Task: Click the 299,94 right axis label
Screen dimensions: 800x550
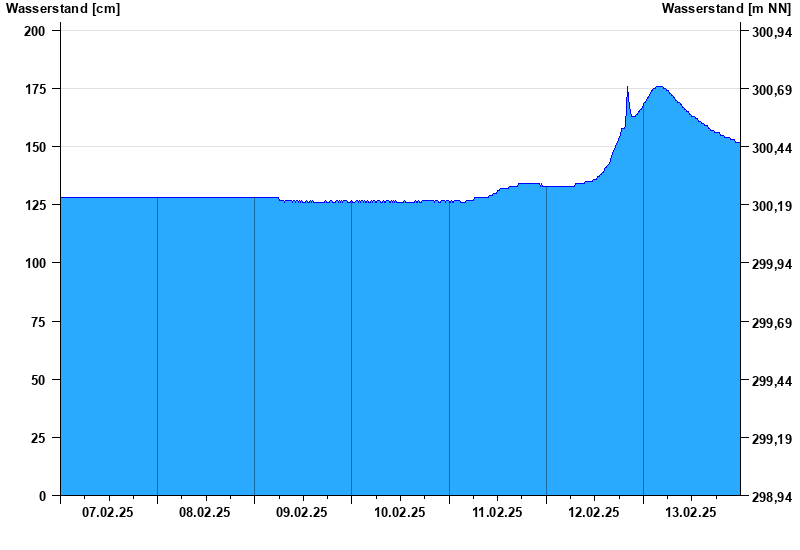Action: pyautogui.click(x=772, y=264)
